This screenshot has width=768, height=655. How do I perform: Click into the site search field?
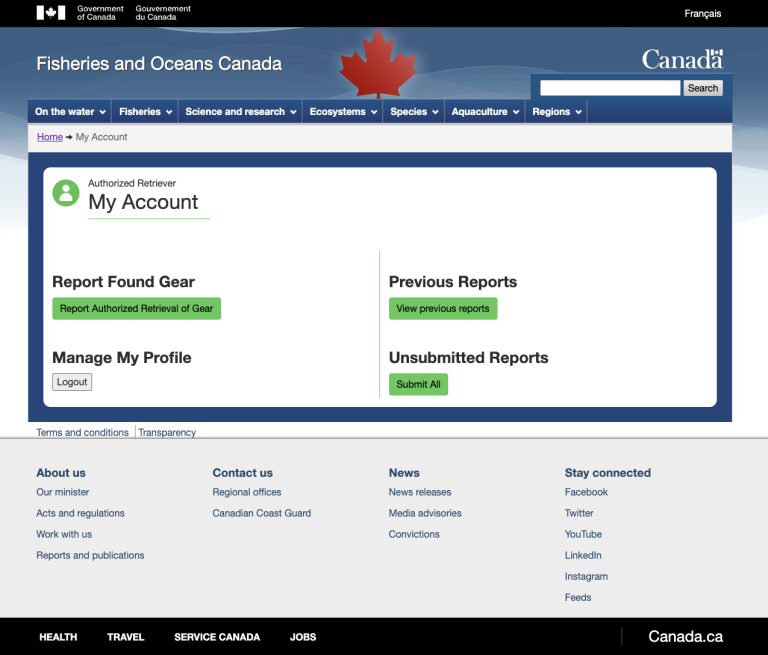tap(610, 88)
